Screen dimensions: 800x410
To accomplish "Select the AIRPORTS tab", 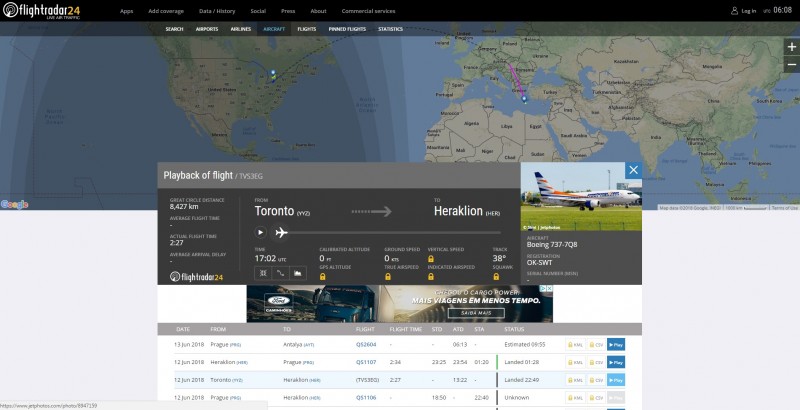I will point(207,29).
